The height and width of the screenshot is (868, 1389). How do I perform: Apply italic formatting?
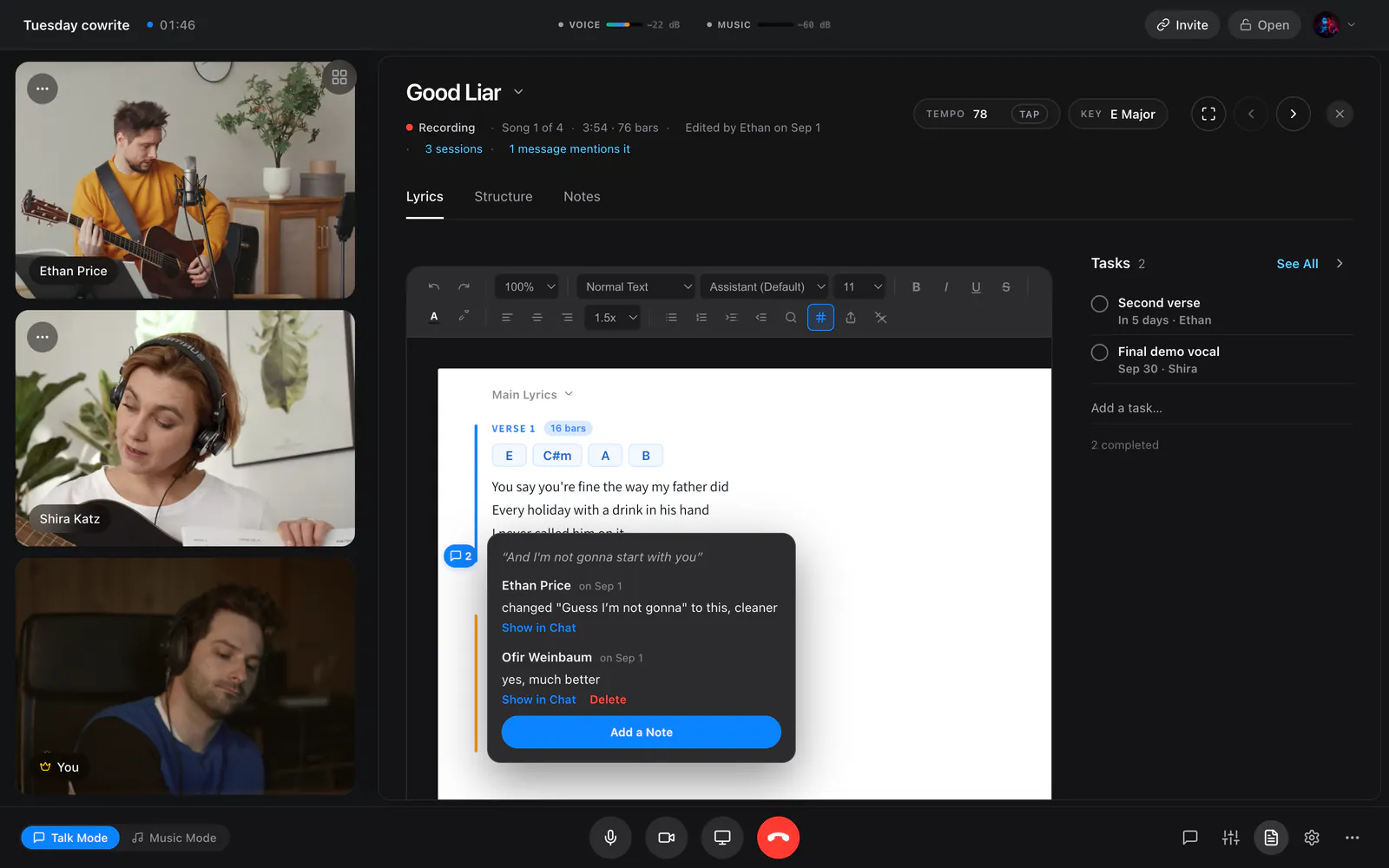coord(945,286)
